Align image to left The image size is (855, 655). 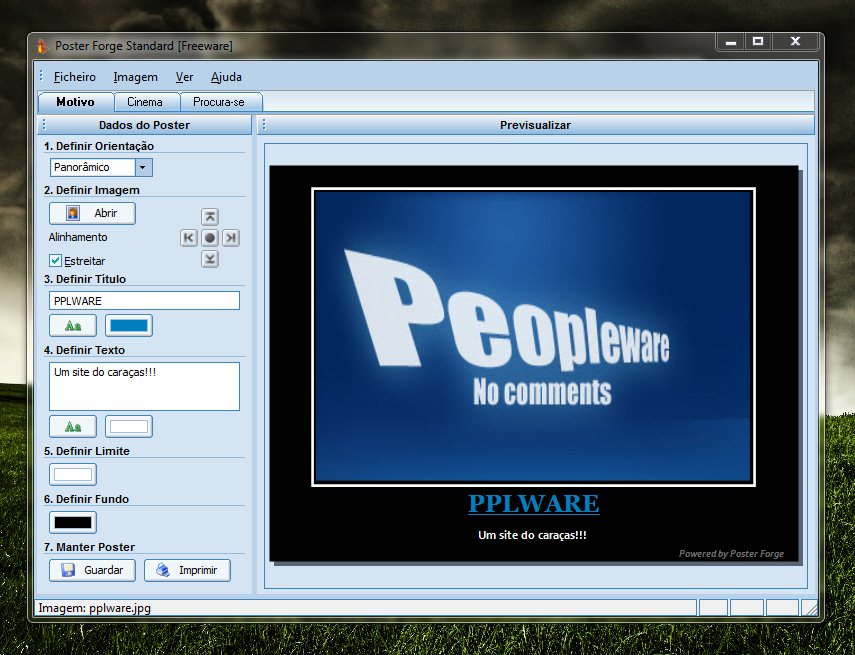coord(189,238)
